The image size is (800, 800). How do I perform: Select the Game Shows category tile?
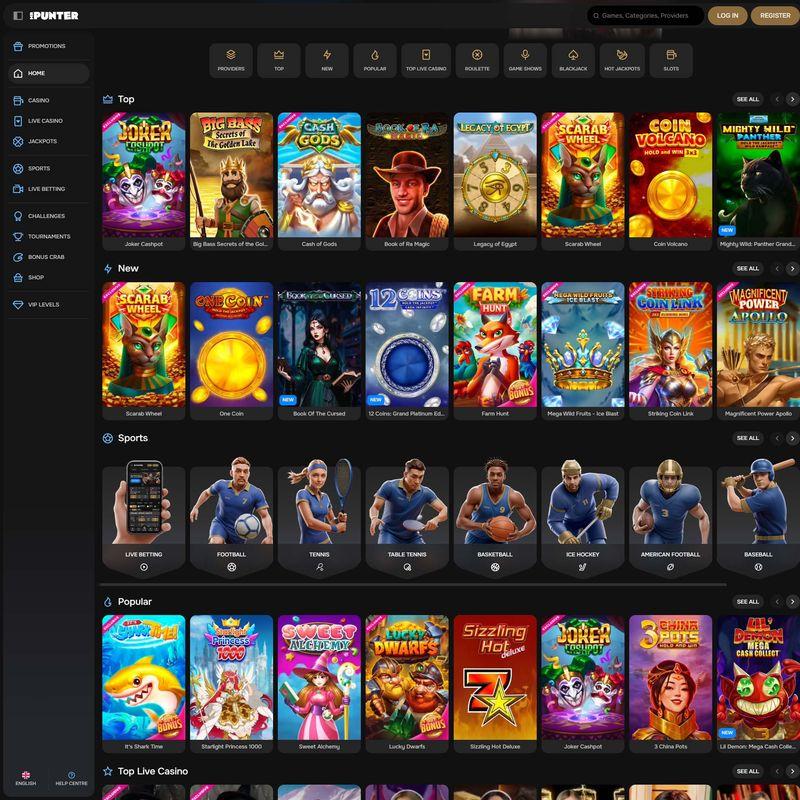525,60
